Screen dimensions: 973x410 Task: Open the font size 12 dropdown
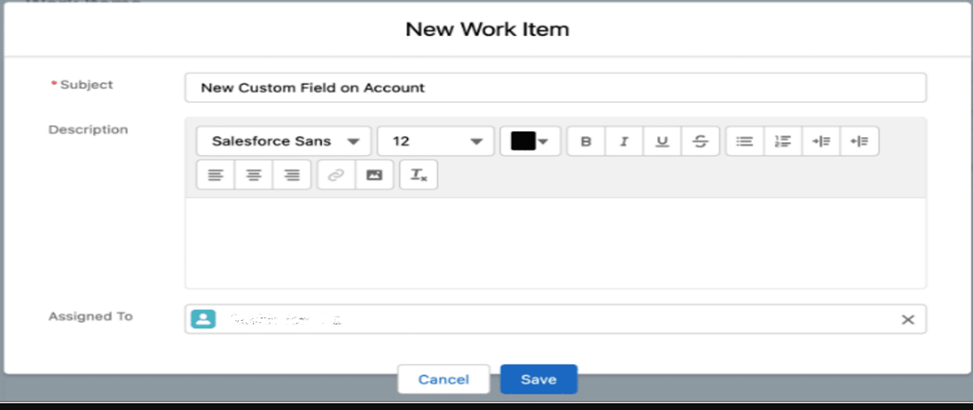436,141
